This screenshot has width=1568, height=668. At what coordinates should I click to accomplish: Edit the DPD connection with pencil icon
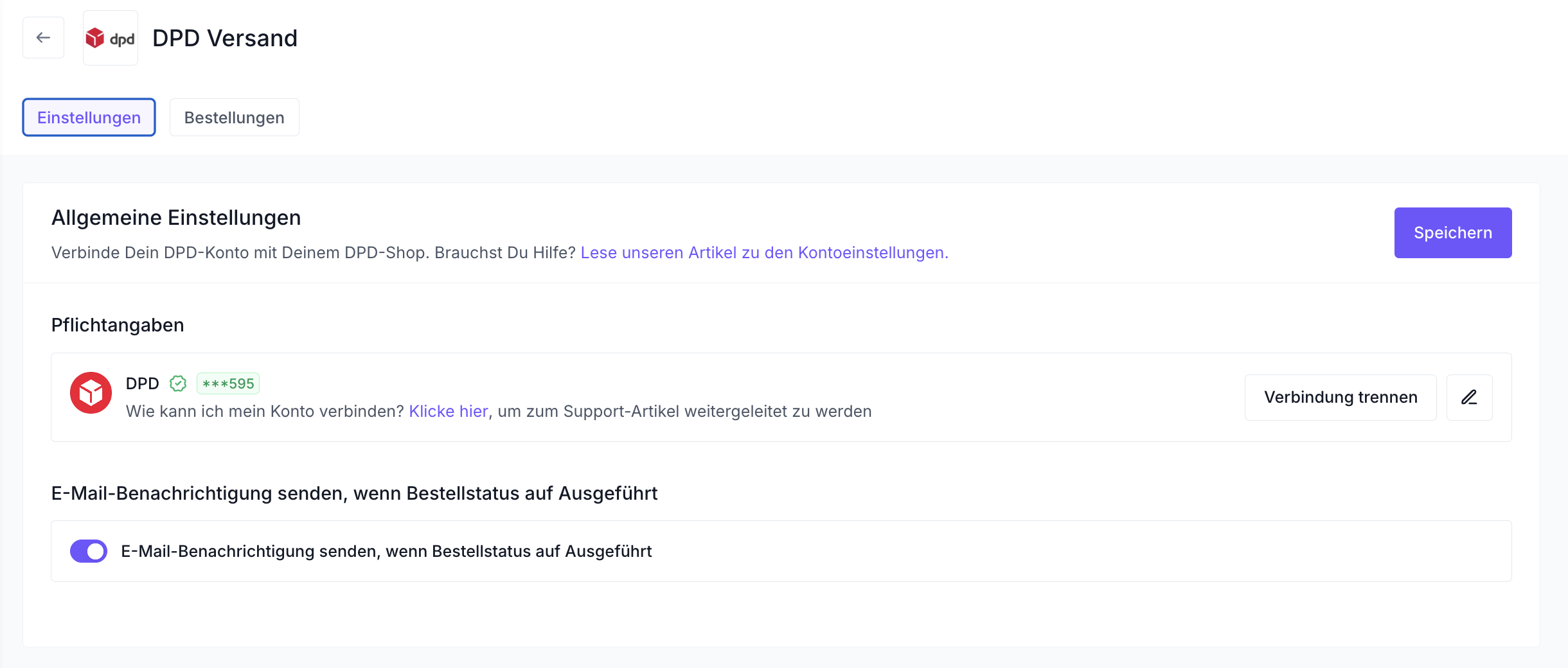click(x=1469, y=398)
